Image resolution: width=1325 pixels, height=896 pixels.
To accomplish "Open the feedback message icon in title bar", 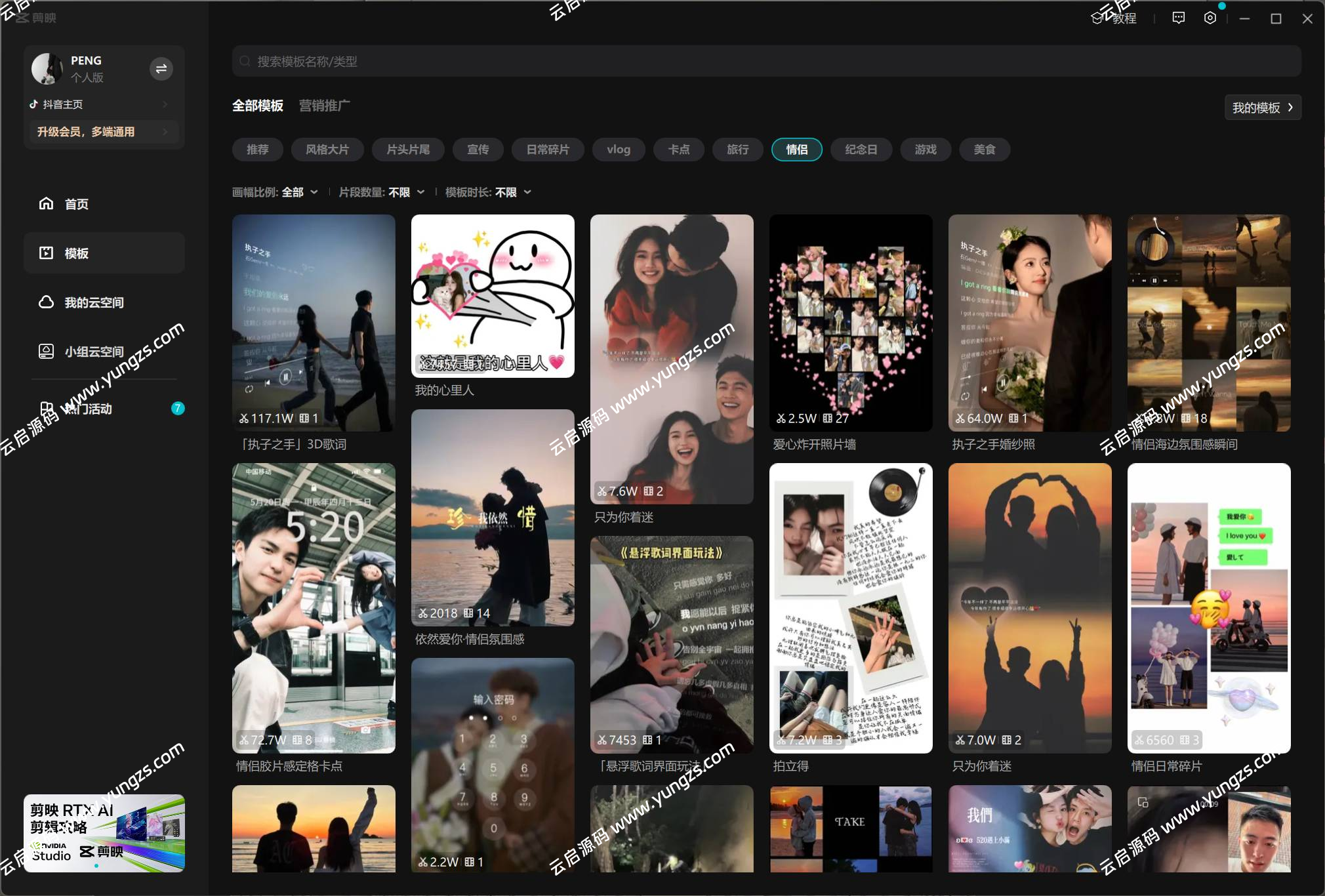I will tap(1178, 18).
